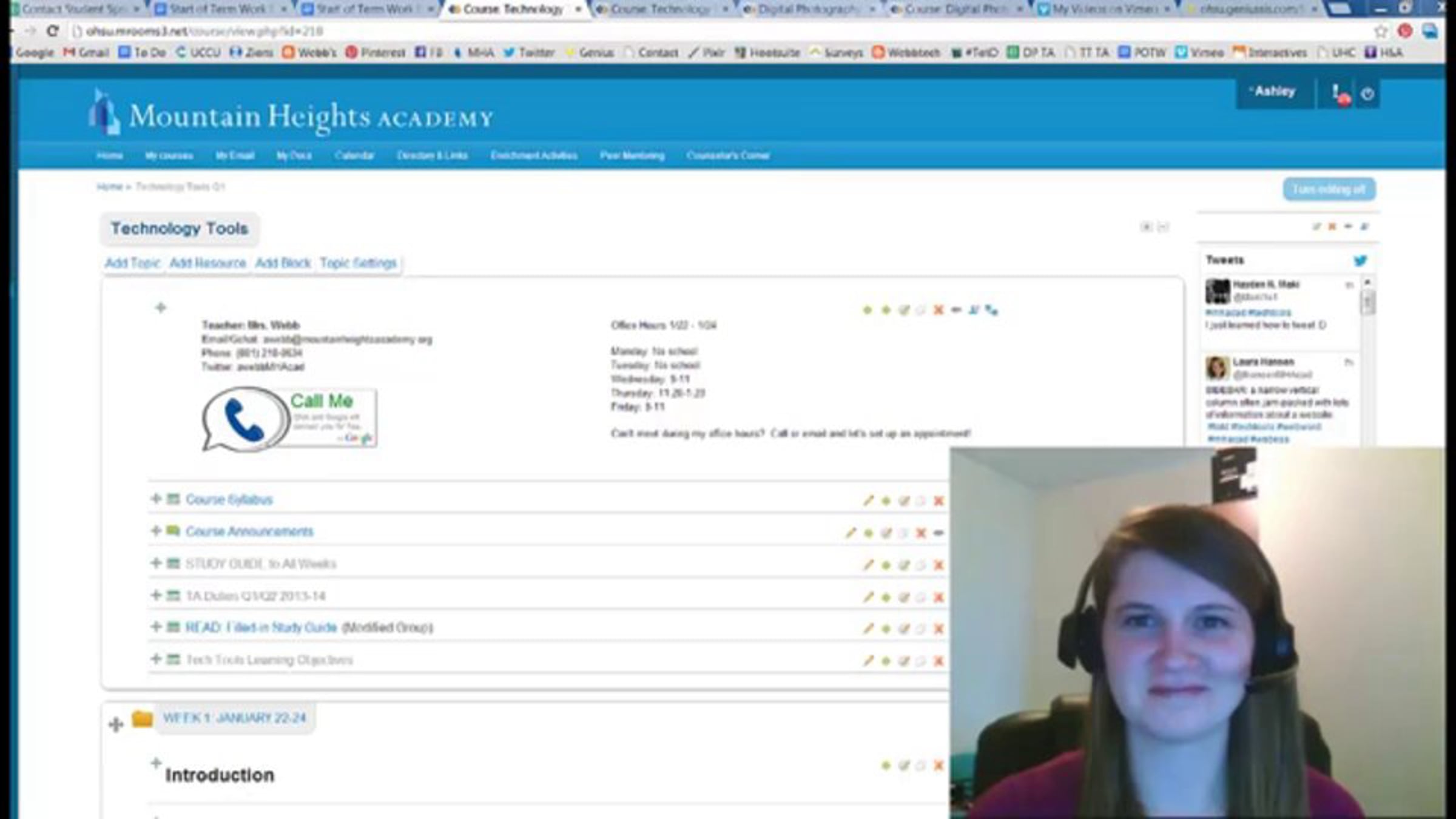Viewport: 1456px width, 819px height.
Task: Click red delete X on Introduction label
Action: 939,766
